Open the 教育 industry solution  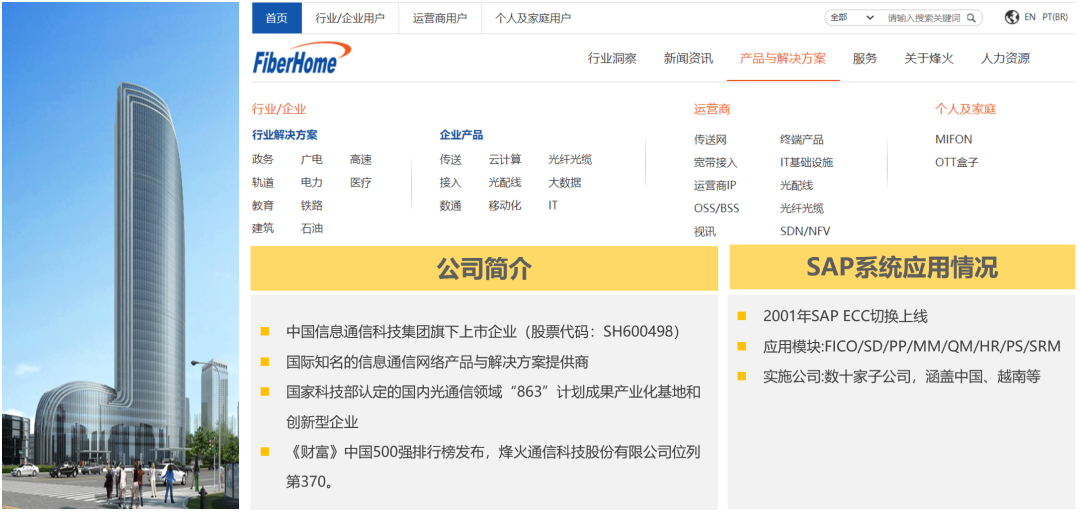click(x=262, y=205)
